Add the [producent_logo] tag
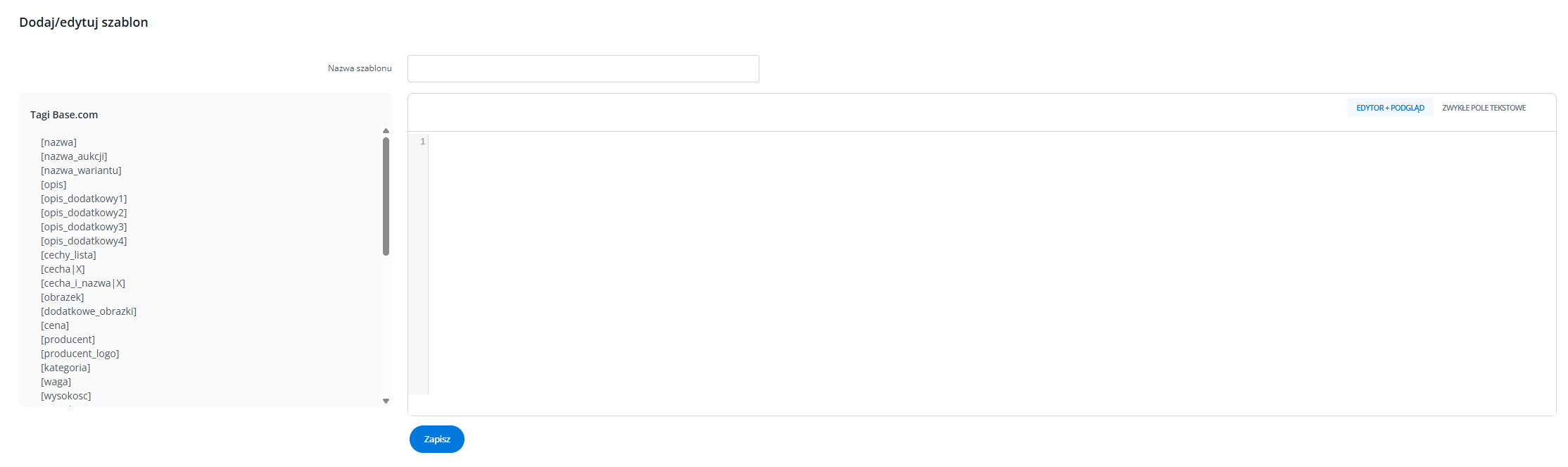Image resolution: width=1568 pixels, height=467 pixels. pos(80,354)
